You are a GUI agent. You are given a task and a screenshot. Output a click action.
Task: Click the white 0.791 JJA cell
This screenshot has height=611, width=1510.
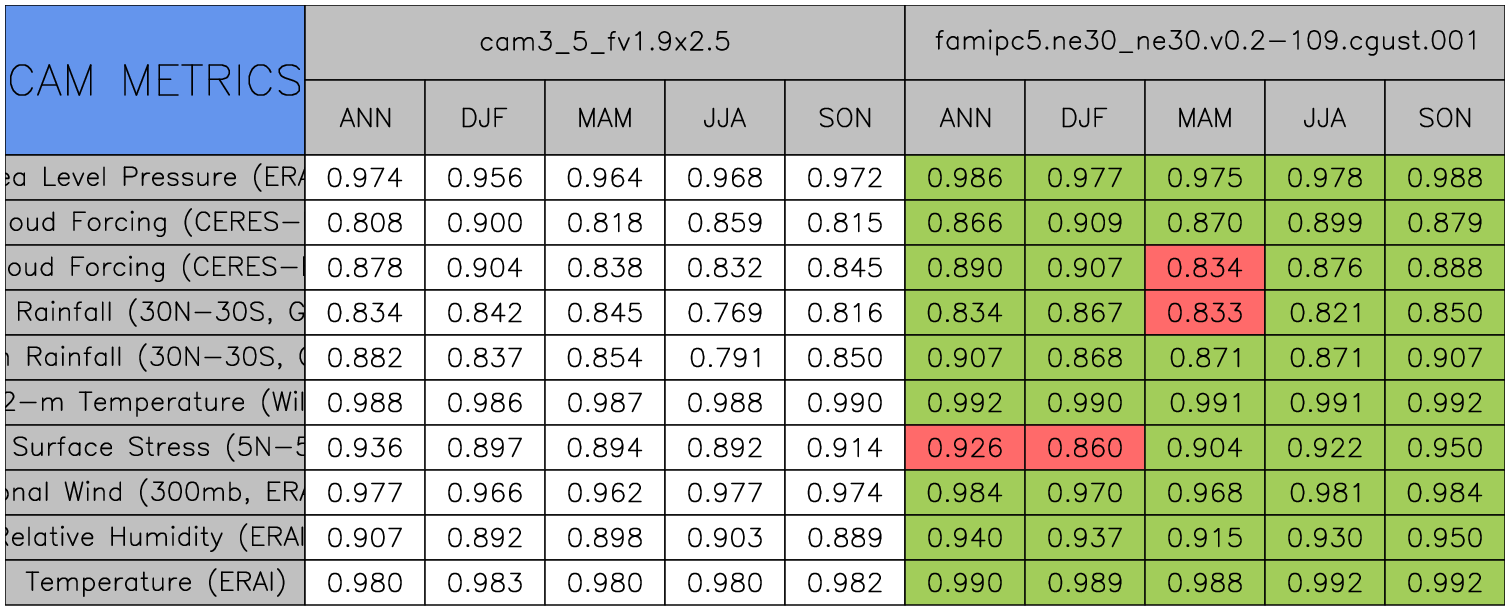725,357
